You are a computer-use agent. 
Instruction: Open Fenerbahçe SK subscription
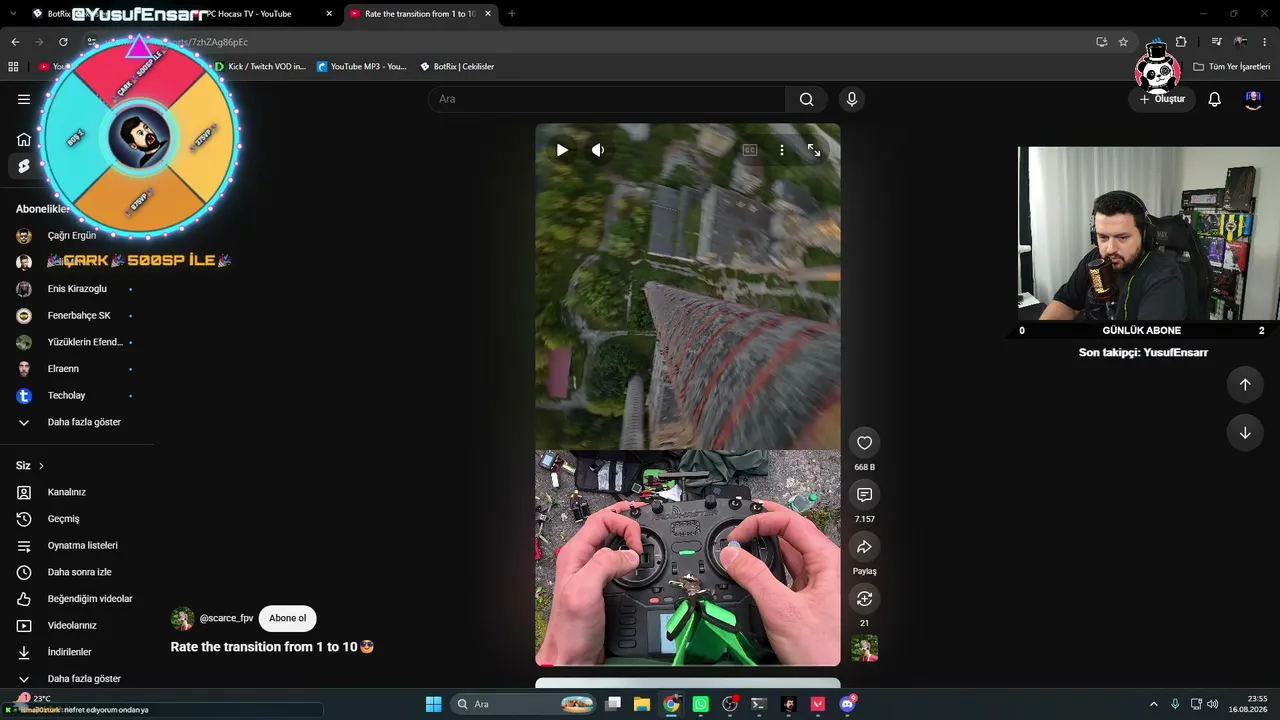pyautogui.click(x=77, y=316)
